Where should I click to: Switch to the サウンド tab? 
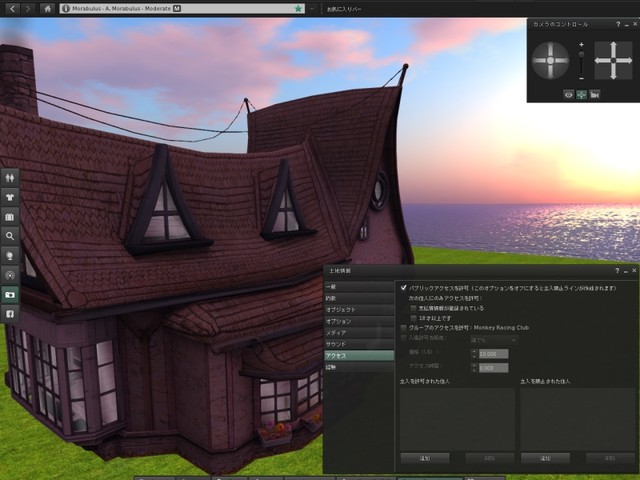(359, 344)
